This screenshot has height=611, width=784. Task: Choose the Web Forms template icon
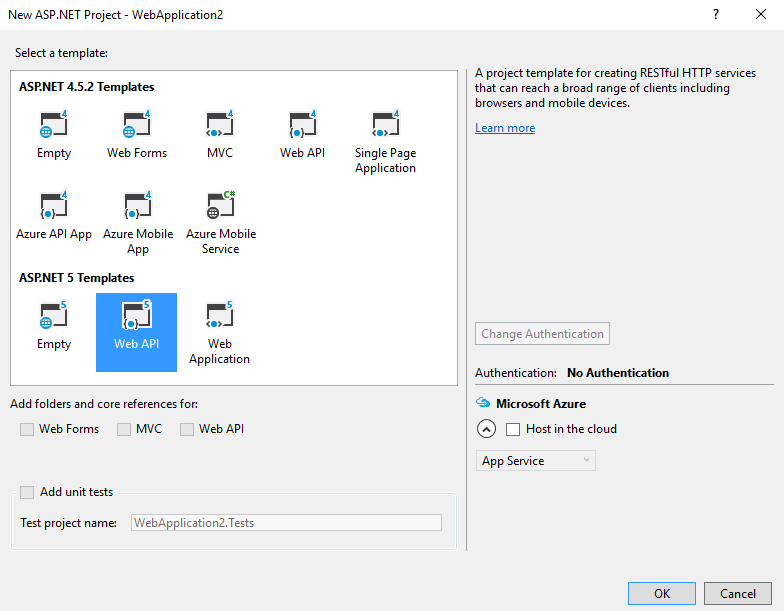tap(136, 124)
